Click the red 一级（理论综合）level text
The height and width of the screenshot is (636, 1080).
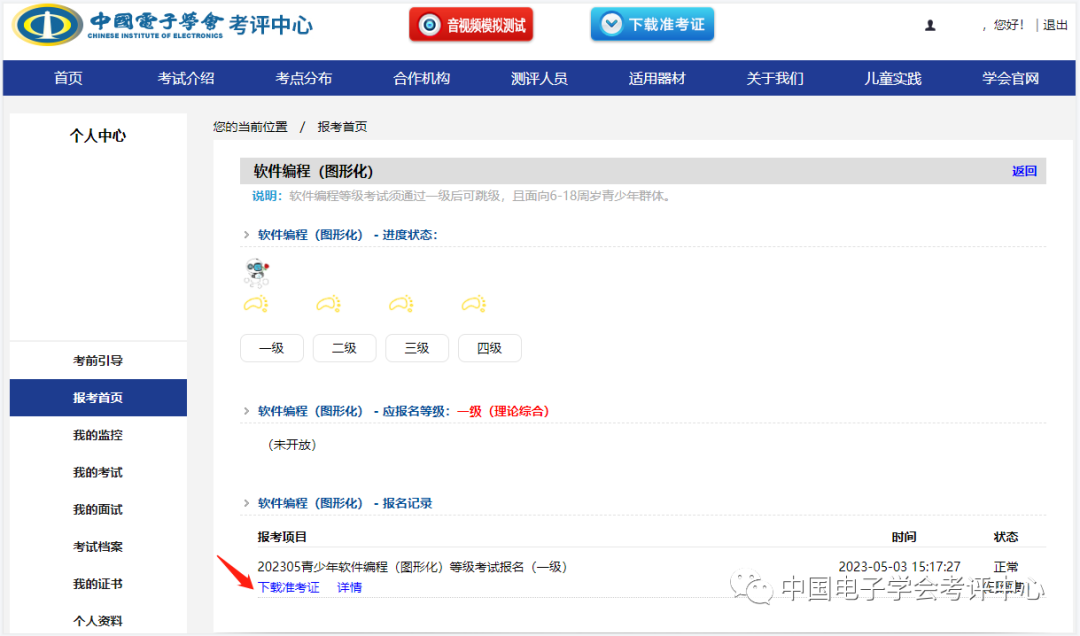(503, 411)
